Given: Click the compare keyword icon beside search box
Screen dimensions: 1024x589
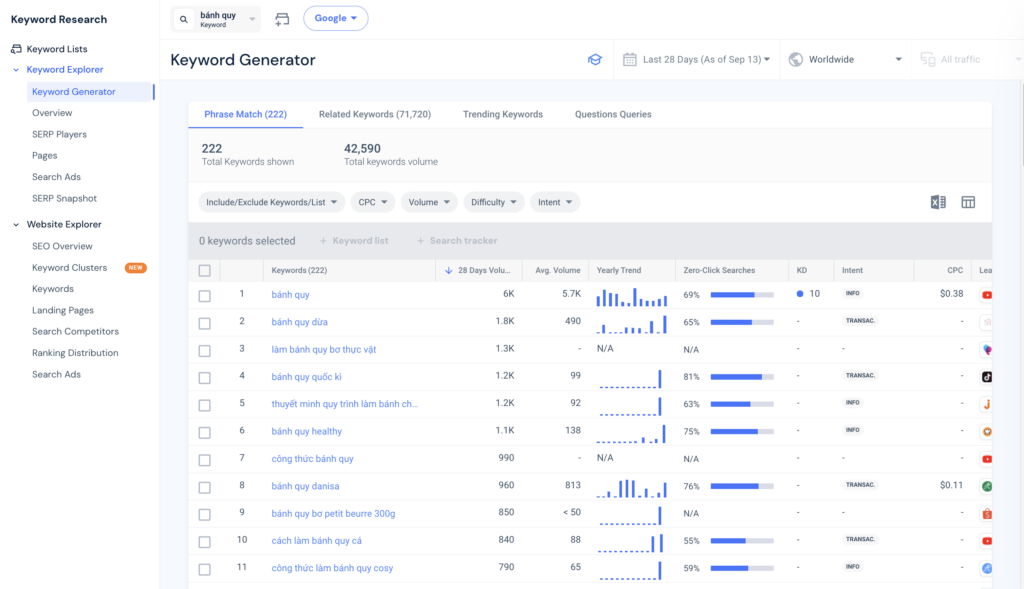Looking at the screenshot, I should pyautogui.click(x=282, y=19).
